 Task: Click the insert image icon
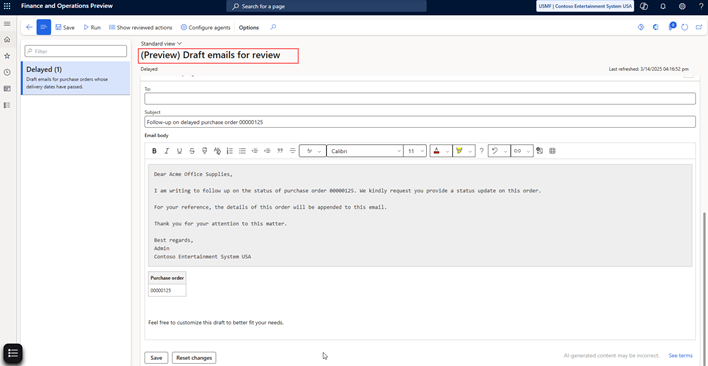(x=540, y=151)
